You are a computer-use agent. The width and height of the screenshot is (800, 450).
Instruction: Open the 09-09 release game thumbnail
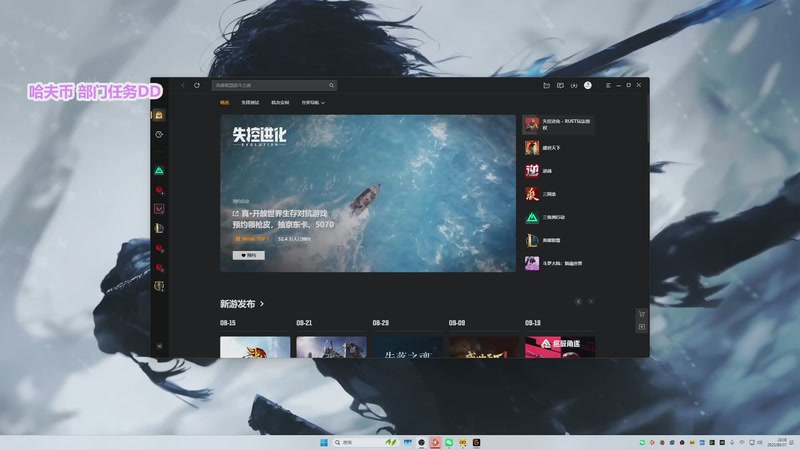tap(484, 347)
